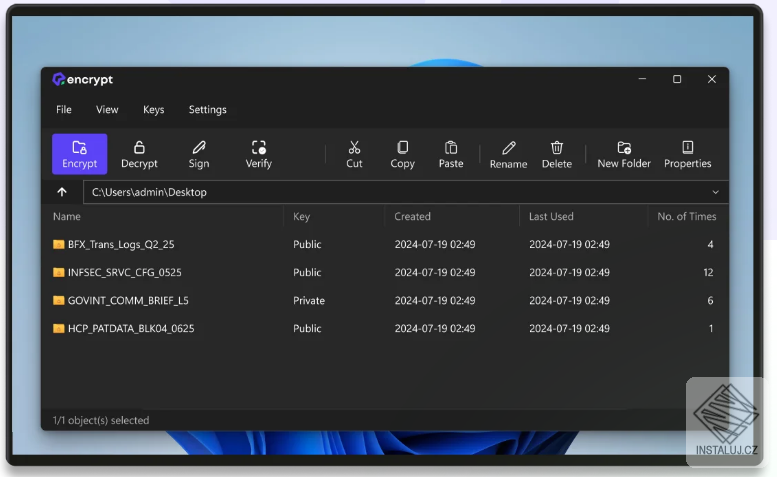Viewport: 777px width, 477px height.
Task: Open the Settings menu
Action: (208, 109)
